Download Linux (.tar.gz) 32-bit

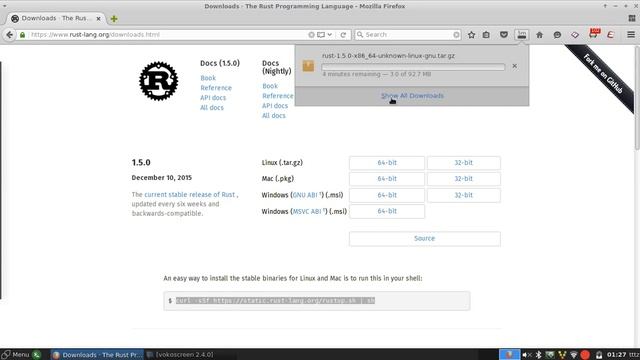click(464, 163)
